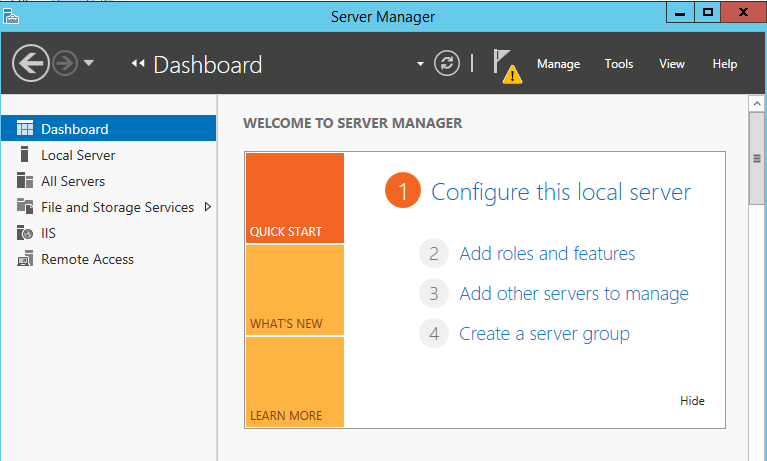Click the step 3 number circle
Screen dimensions: 767x461
click(x=434, y=293)
